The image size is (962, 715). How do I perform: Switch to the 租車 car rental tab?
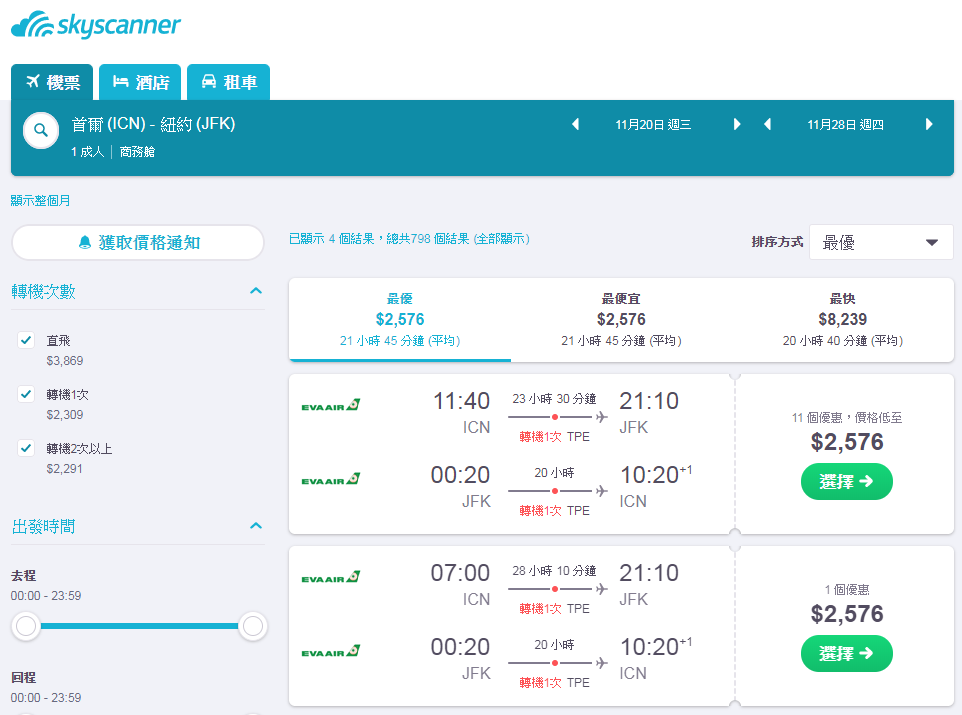pos(228,82)
